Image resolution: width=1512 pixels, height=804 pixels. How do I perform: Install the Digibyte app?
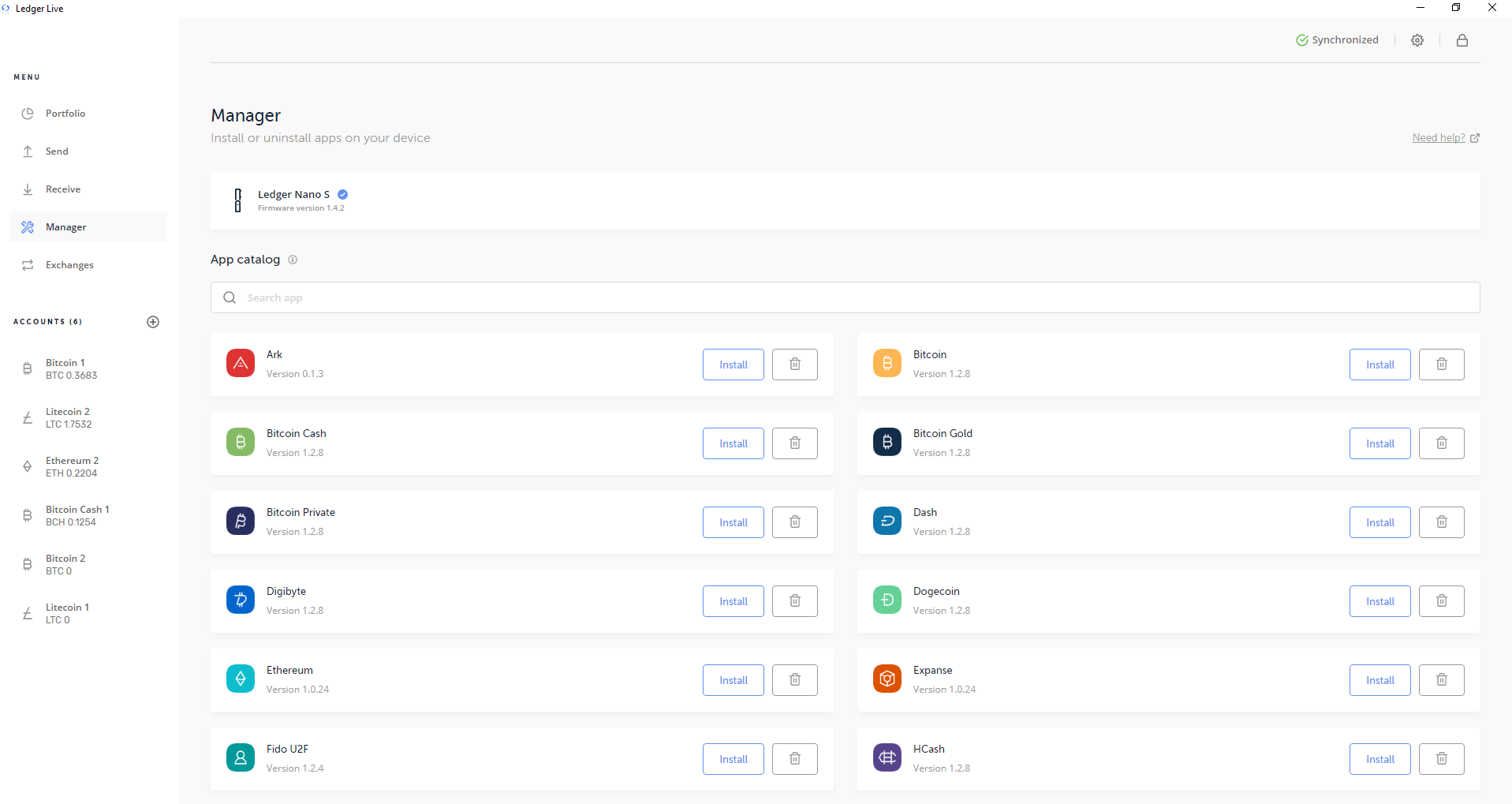tap(734, 601)
